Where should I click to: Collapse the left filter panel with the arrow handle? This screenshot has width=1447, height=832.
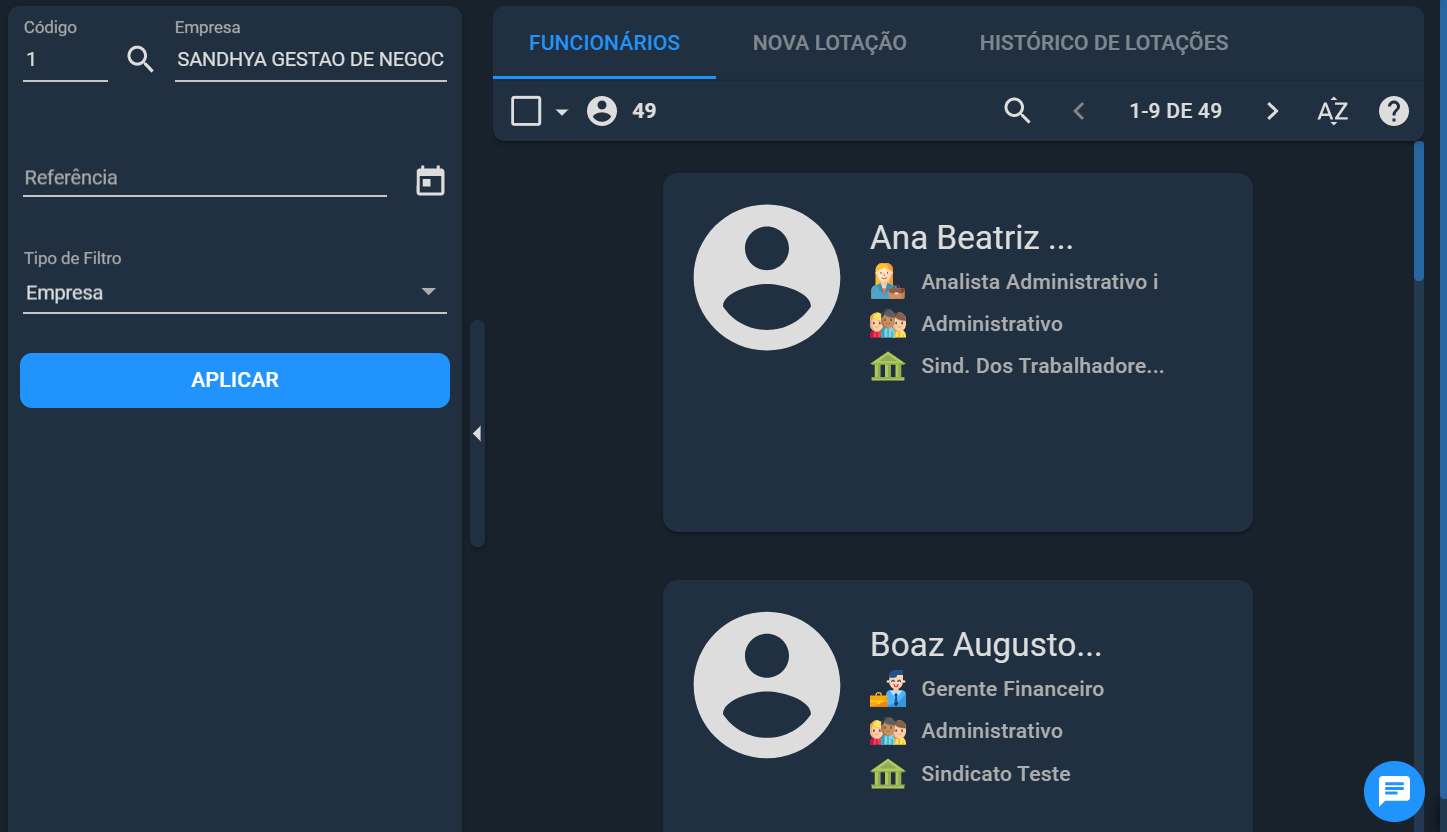477,433
